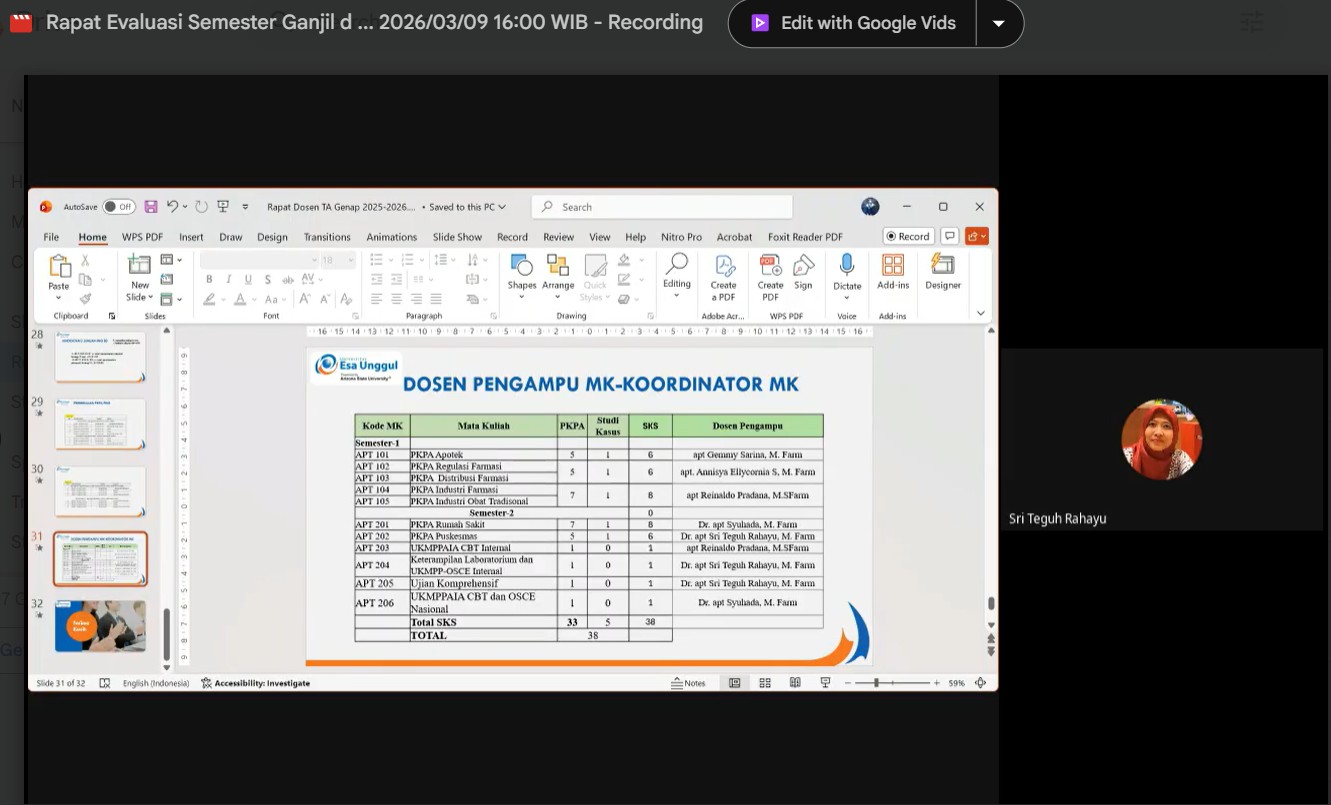
Task: Click the Save icon in title bar
Action: tap(151, 207)
